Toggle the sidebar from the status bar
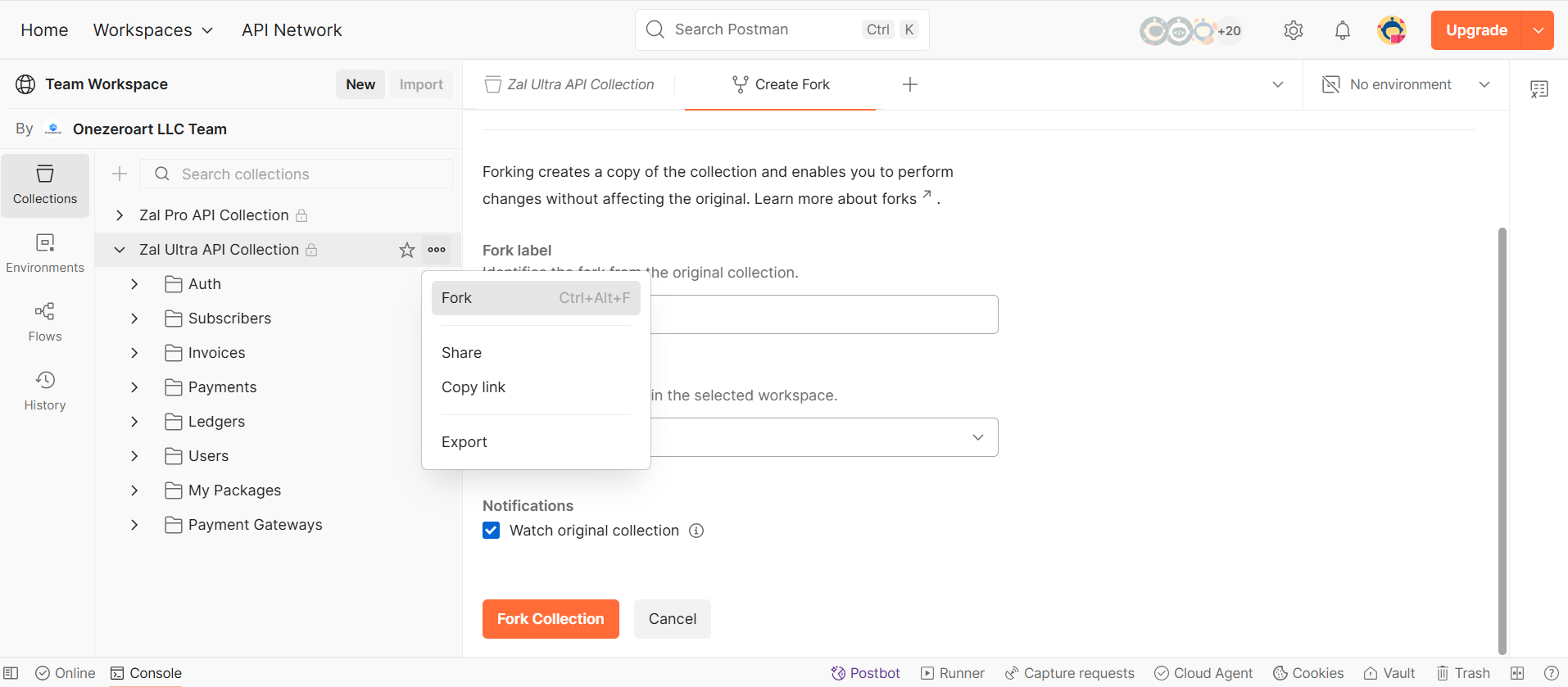Screen dimensions: 1568x687 point(11,673)
